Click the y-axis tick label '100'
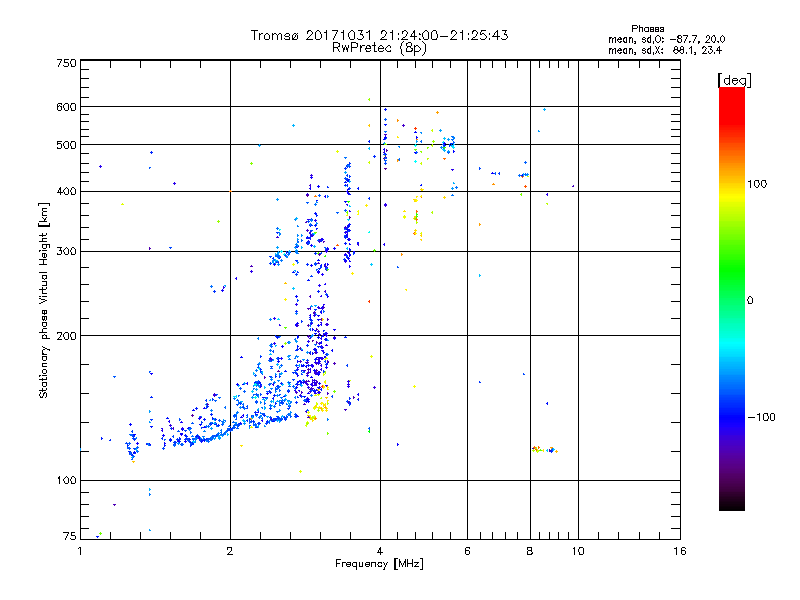This screenshot has height=600, width=800. coord(67,481)
